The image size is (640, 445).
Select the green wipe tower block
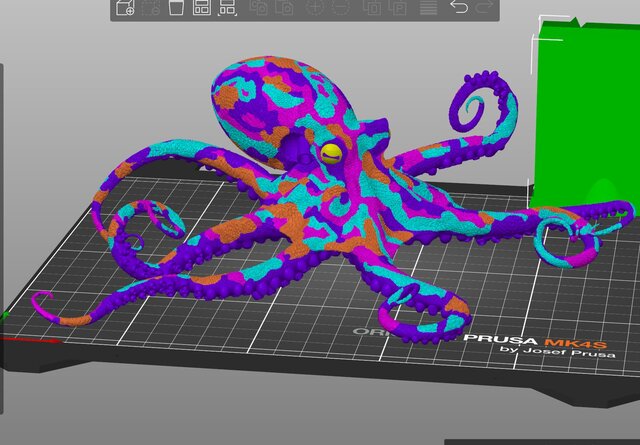pyautogui.click(x=586, y=114)
